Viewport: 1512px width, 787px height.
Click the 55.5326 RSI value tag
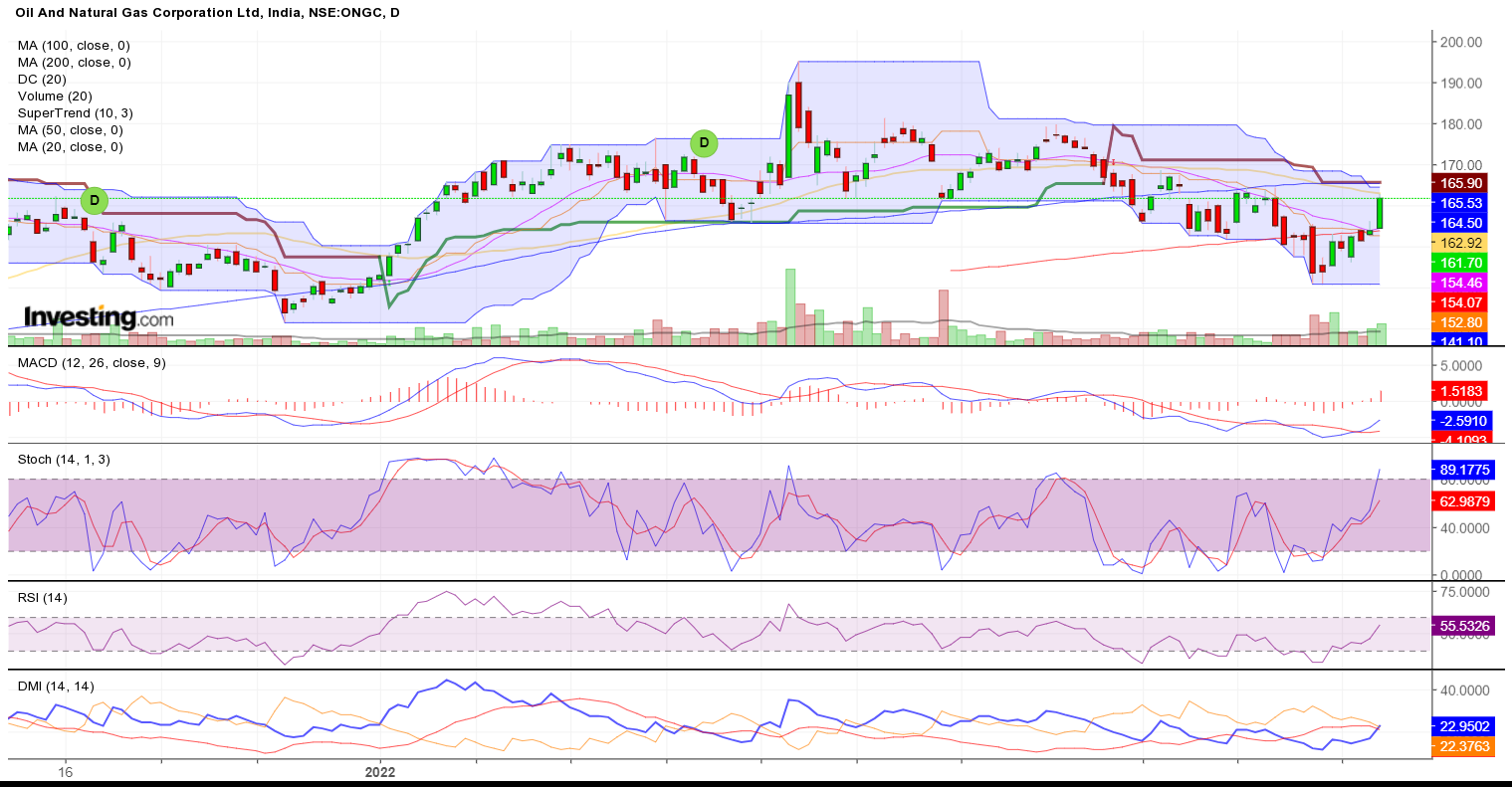pyautogui.click(x=1463, y=626)
